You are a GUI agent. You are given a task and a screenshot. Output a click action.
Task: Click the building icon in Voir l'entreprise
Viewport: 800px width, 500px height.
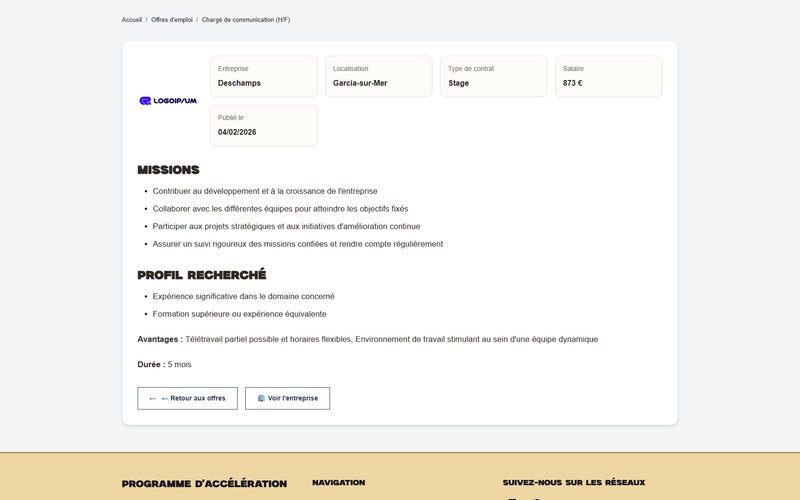[x=261, y=398]
